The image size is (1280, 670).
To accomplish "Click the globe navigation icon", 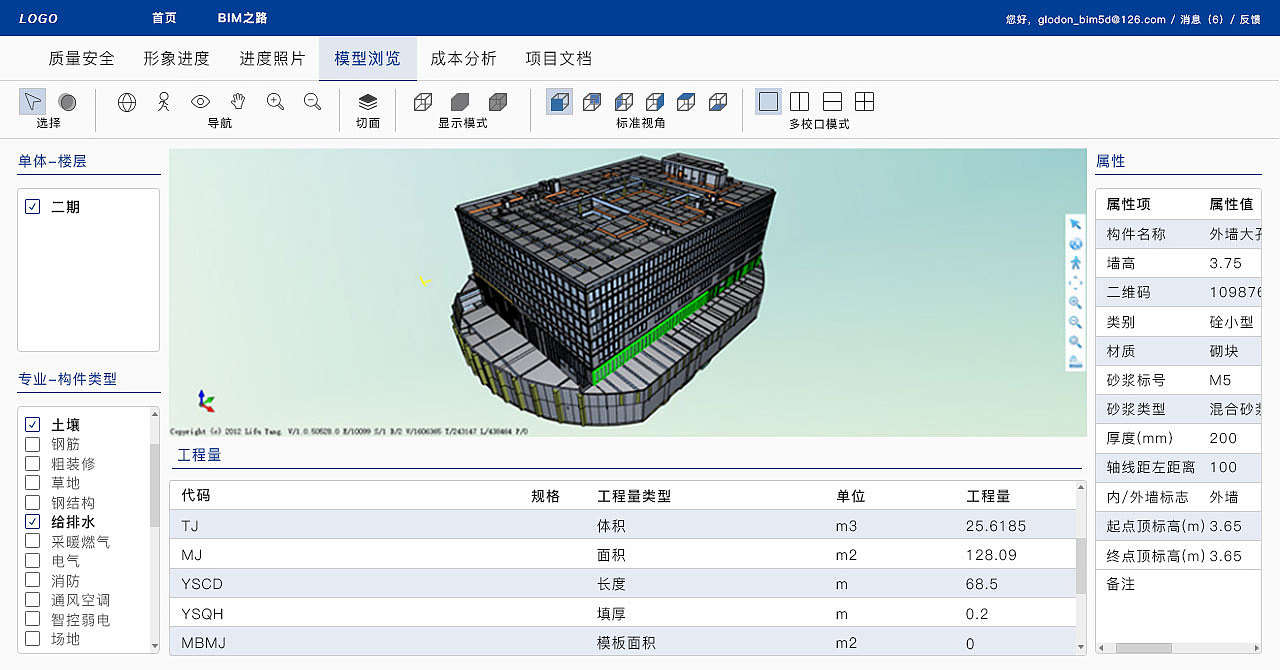I will pyautogui.click(x=126, y=101).
